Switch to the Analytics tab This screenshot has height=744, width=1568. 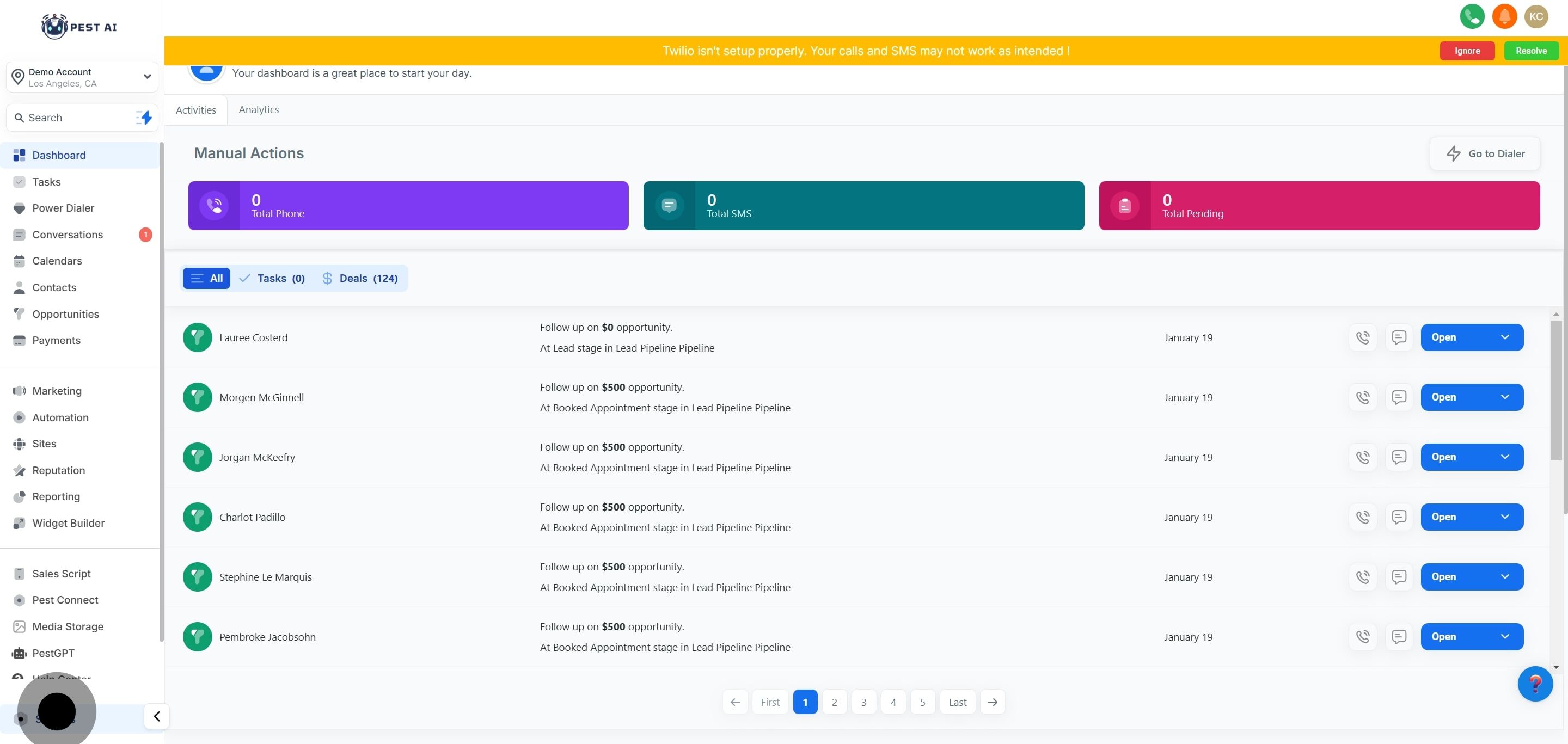click(258, 109)
